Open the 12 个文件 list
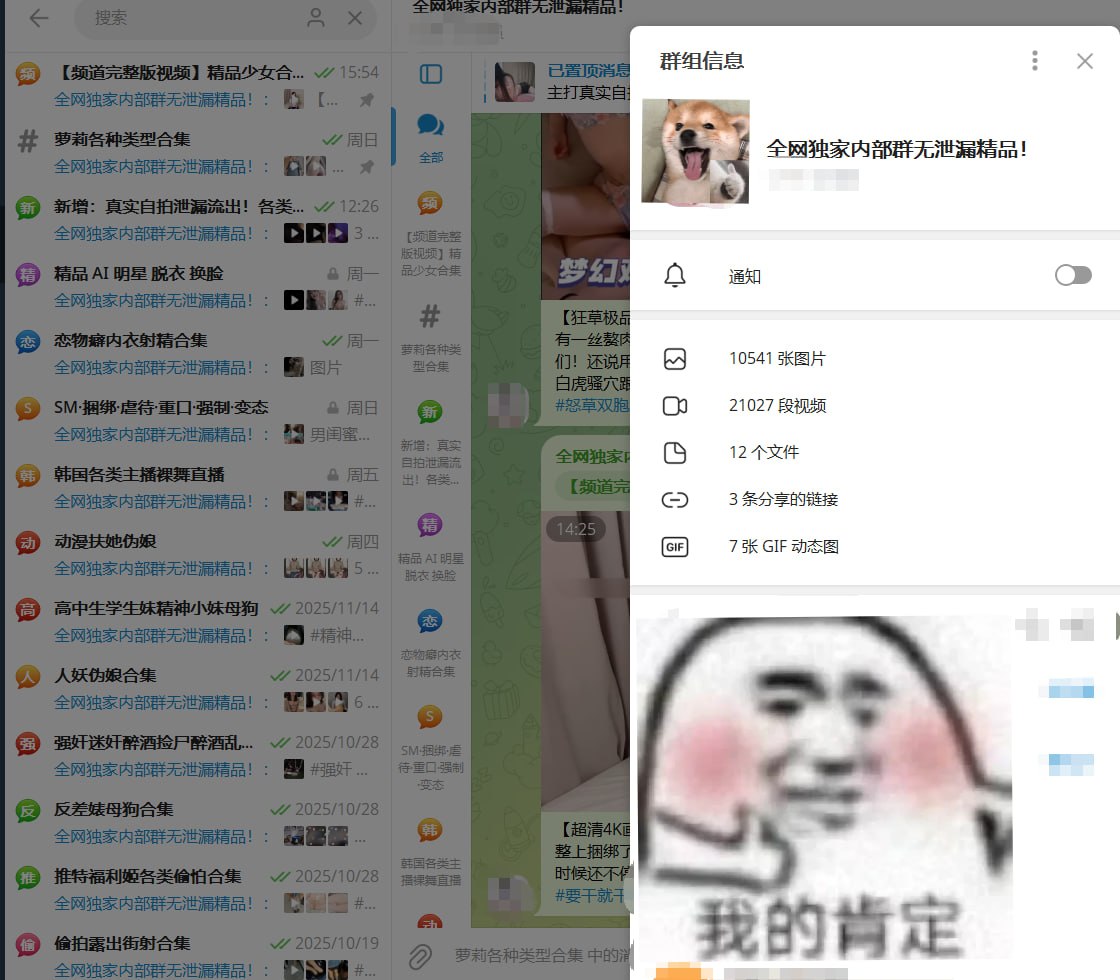1120x980 pixels. (x=874, y=453)
